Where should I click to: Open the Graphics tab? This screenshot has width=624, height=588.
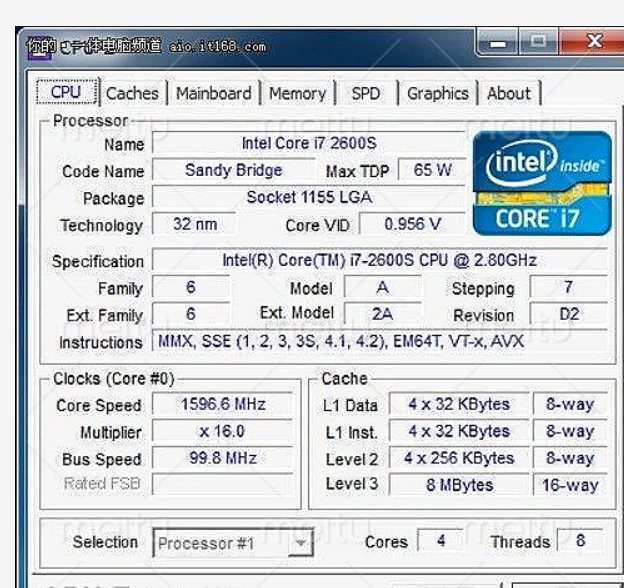(x=438, y=93)
